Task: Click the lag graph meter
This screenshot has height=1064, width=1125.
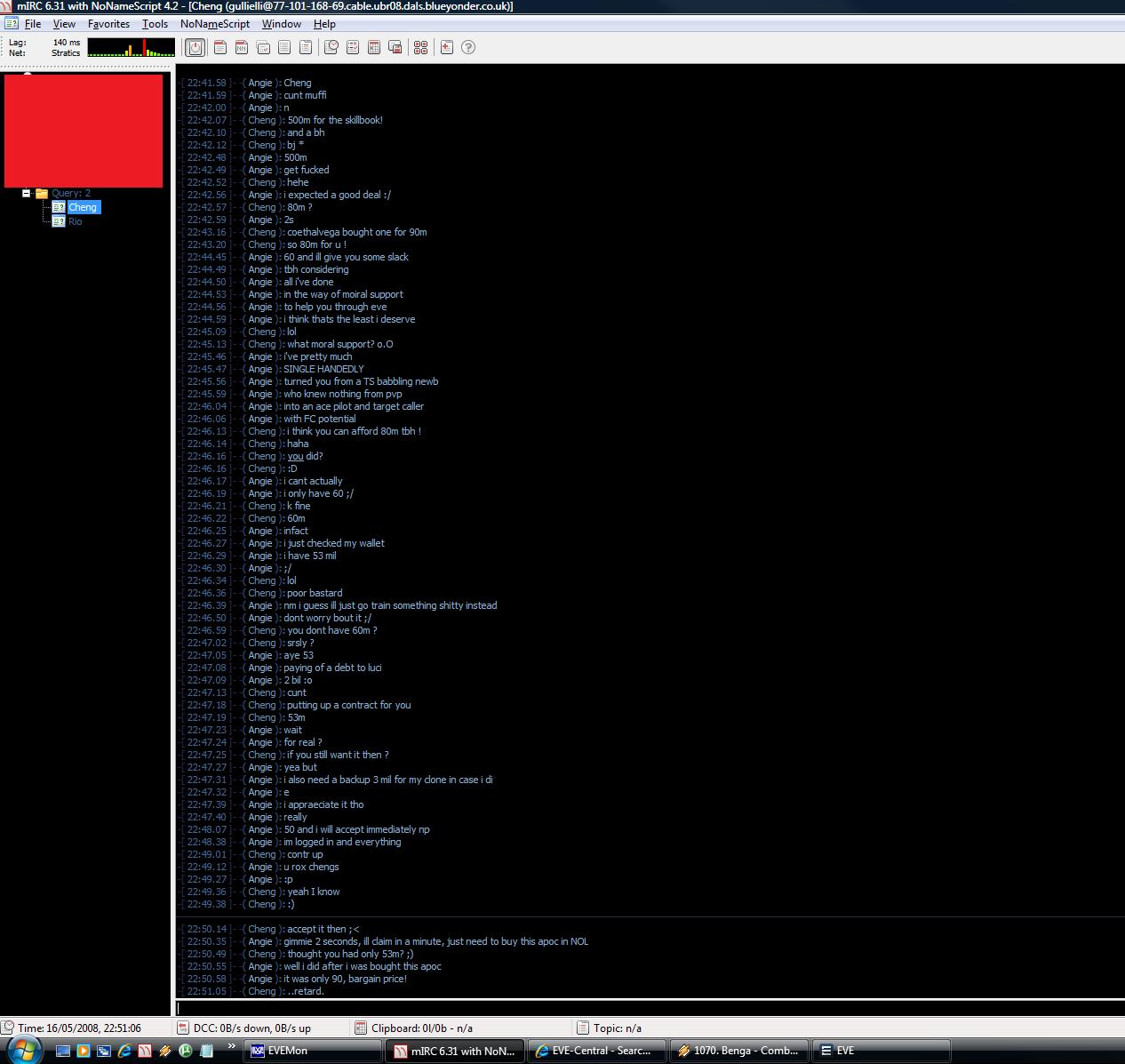Action: click(x=131, y=47)
